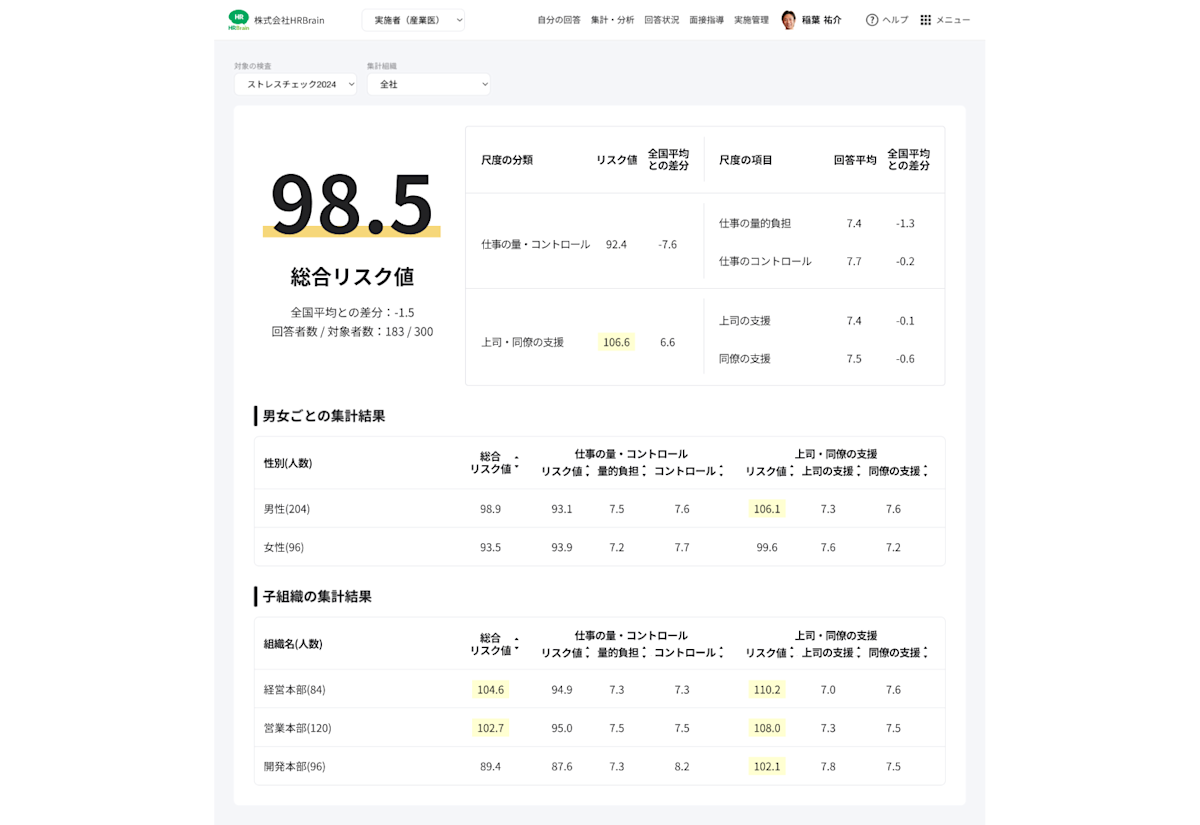This screenshot has height=825, width=1200.
Task: Open 面接指導 menu
Action: (707, 20)
